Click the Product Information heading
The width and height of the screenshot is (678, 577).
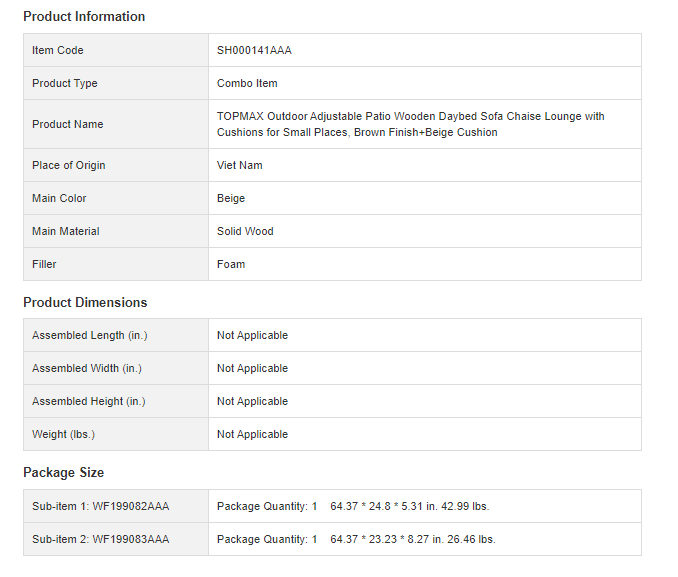coord(84,17)
